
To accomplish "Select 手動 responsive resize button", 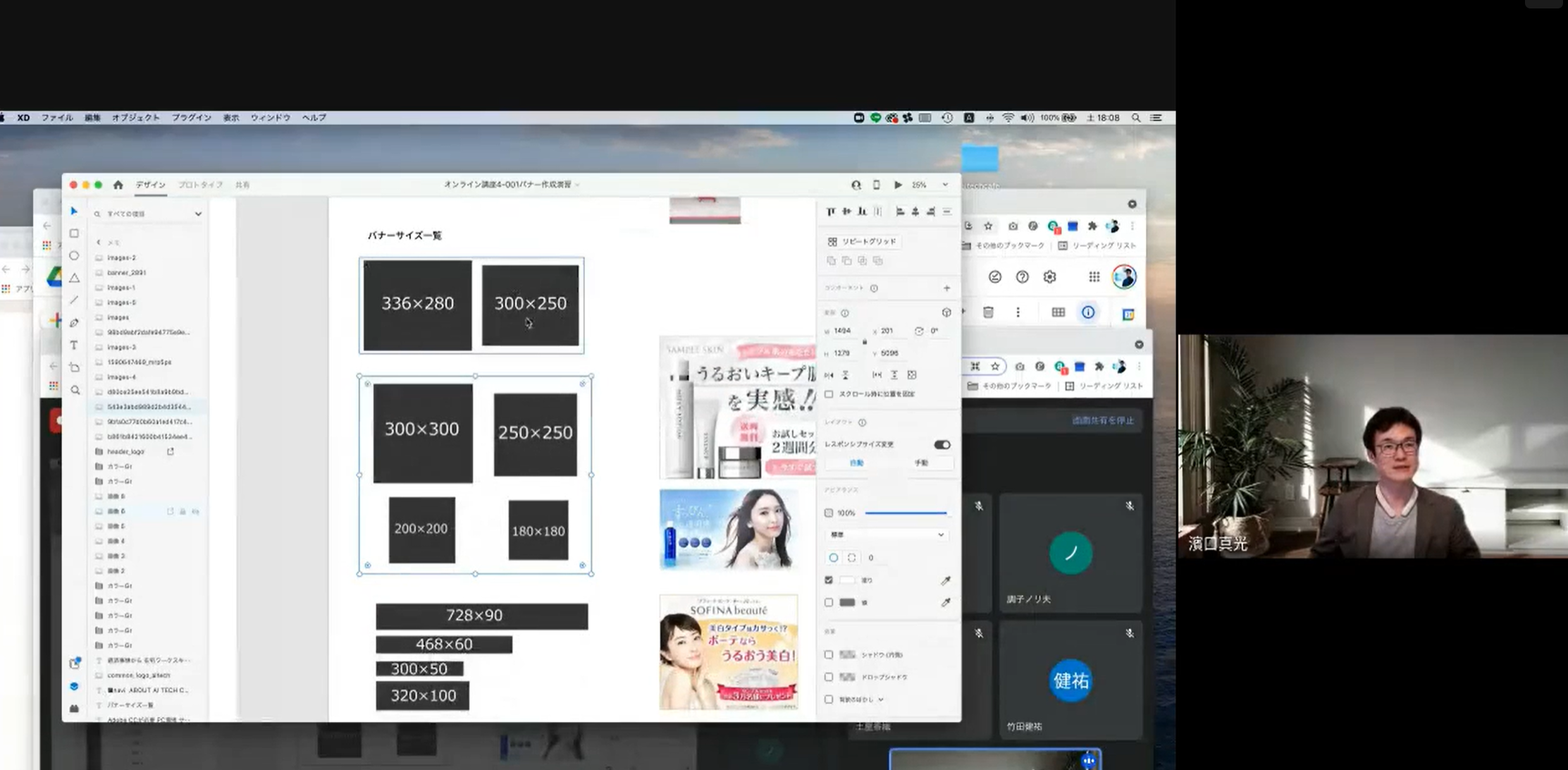I will click(x=921, y=463).
